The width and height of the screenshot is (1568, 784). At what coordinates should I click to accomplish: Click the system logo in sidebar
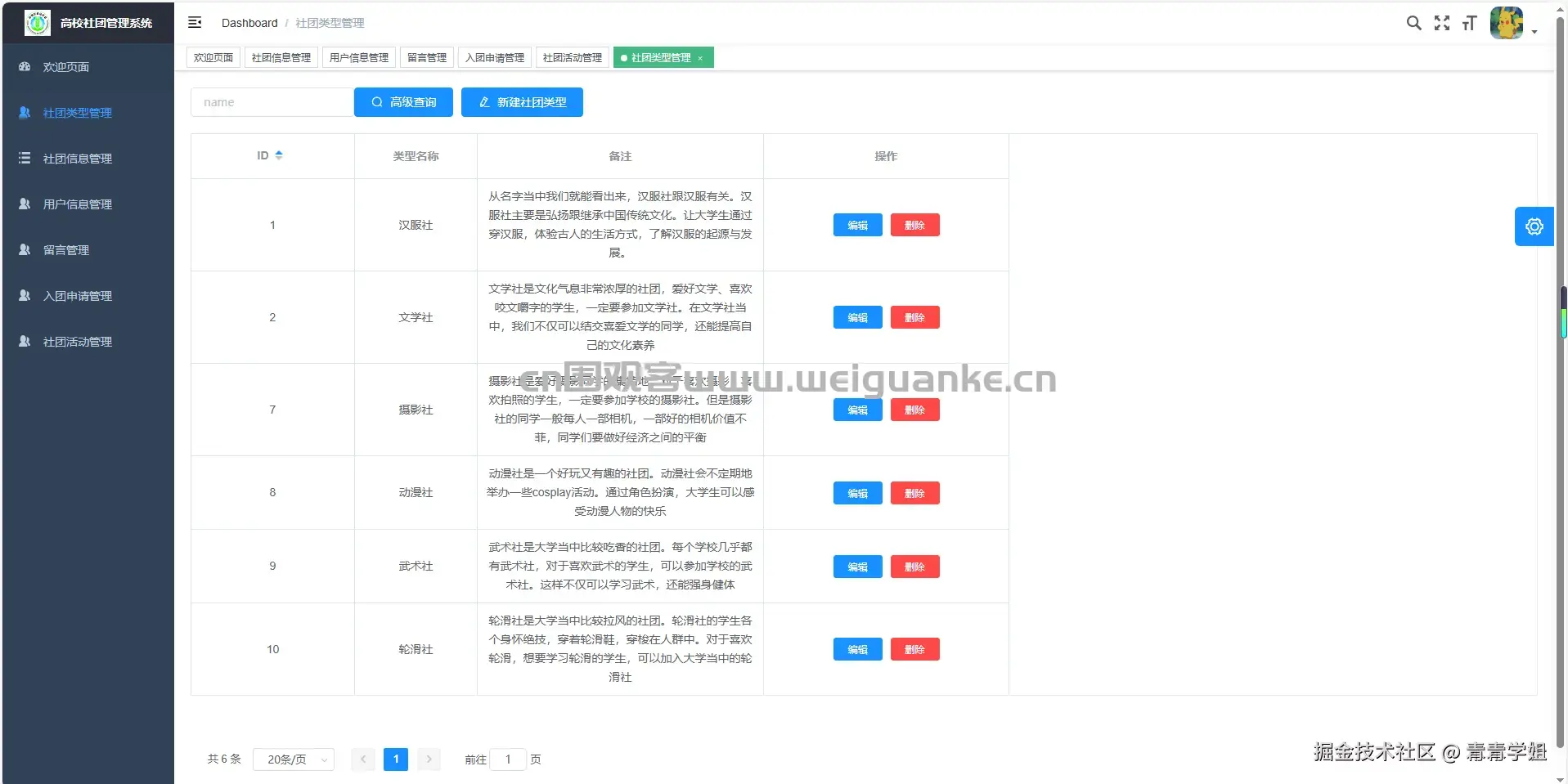(38, 23)
